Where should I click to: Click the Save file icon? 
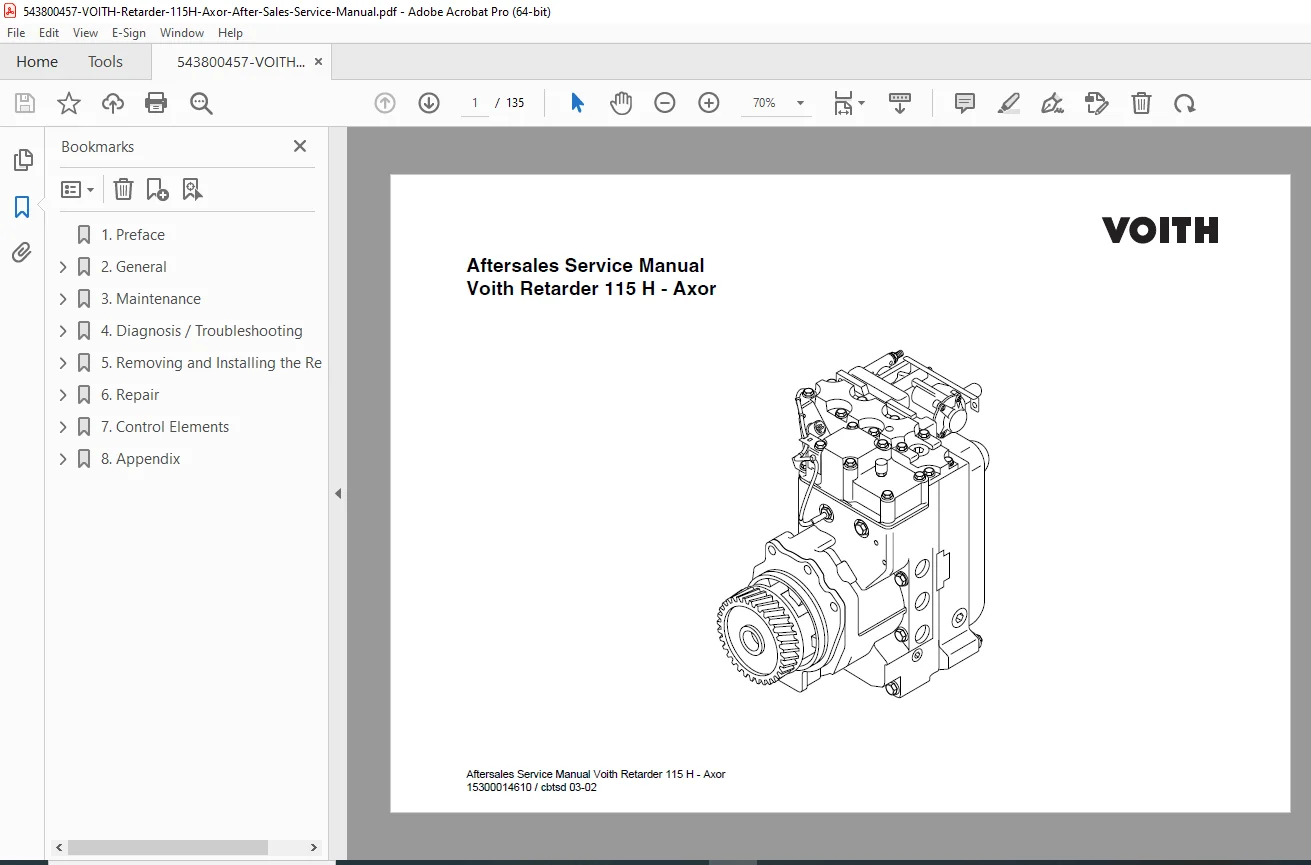pos(25,103)
